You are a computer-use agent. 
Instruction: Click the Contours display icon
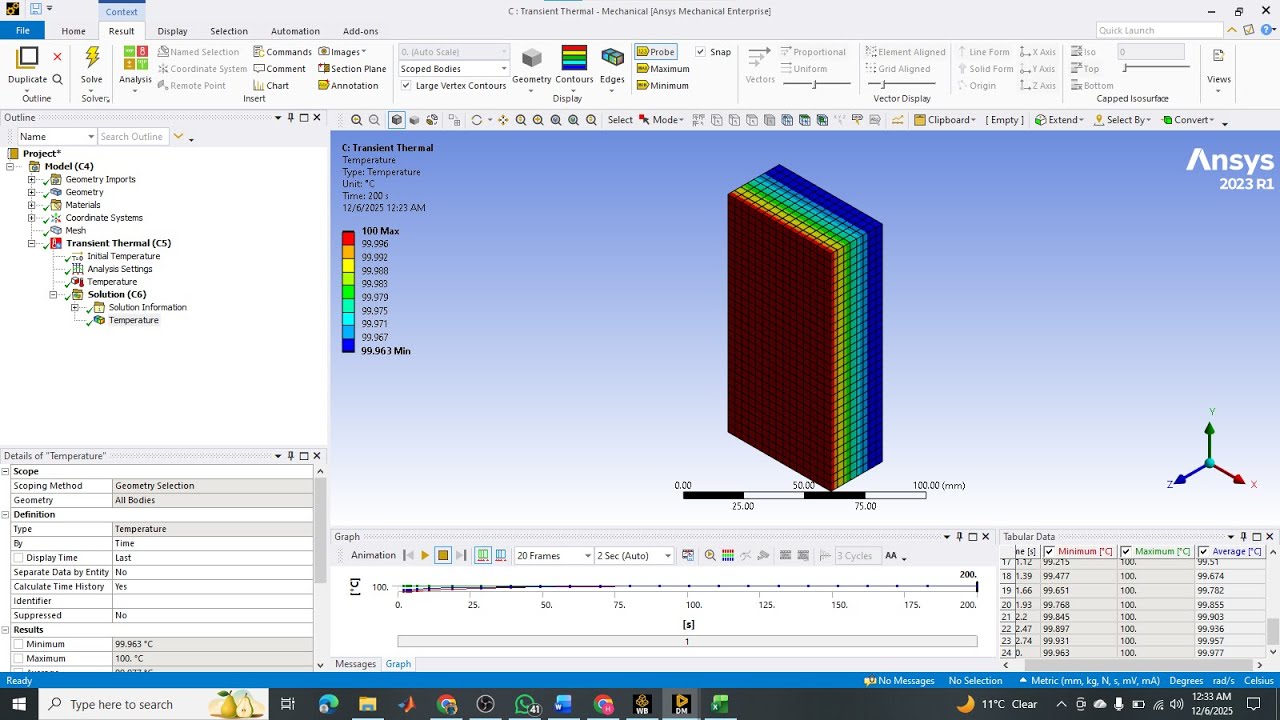click(x=574, y=58)
